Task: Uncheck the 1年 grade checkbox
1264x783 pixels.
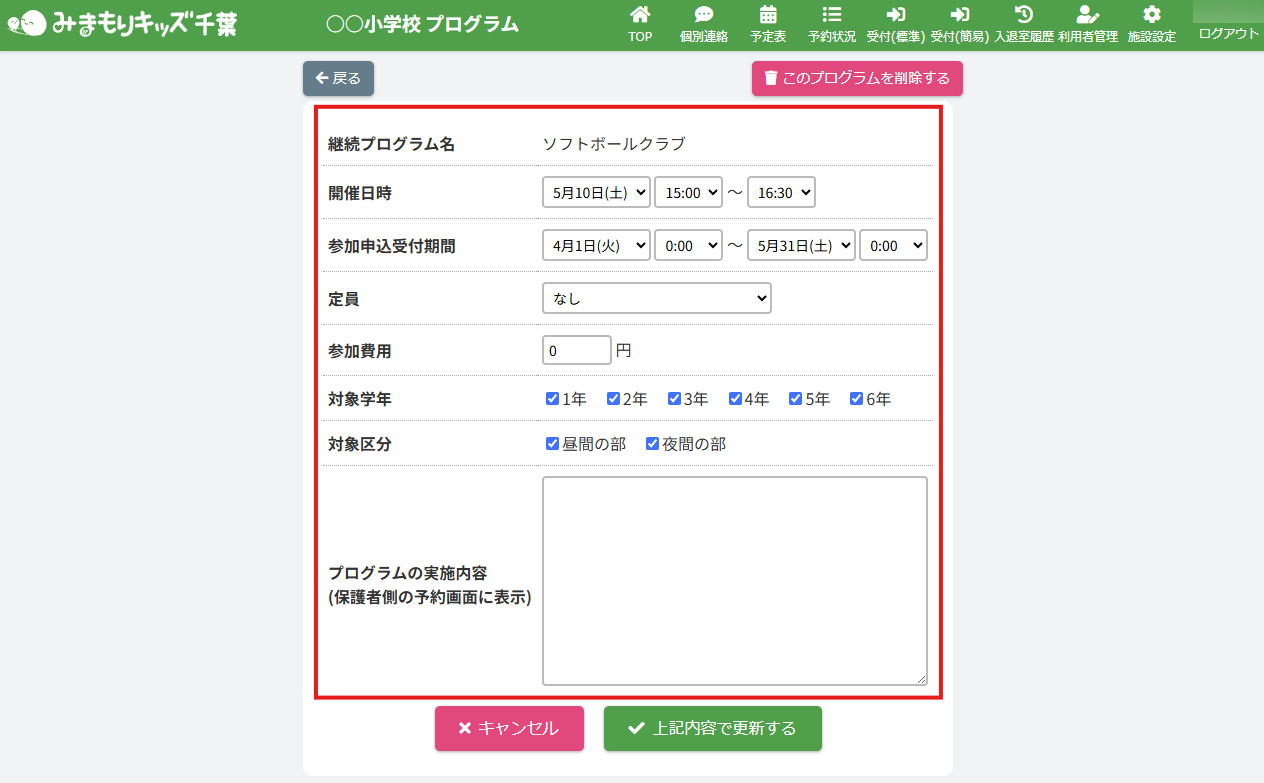Action: [x=552, y=399]
